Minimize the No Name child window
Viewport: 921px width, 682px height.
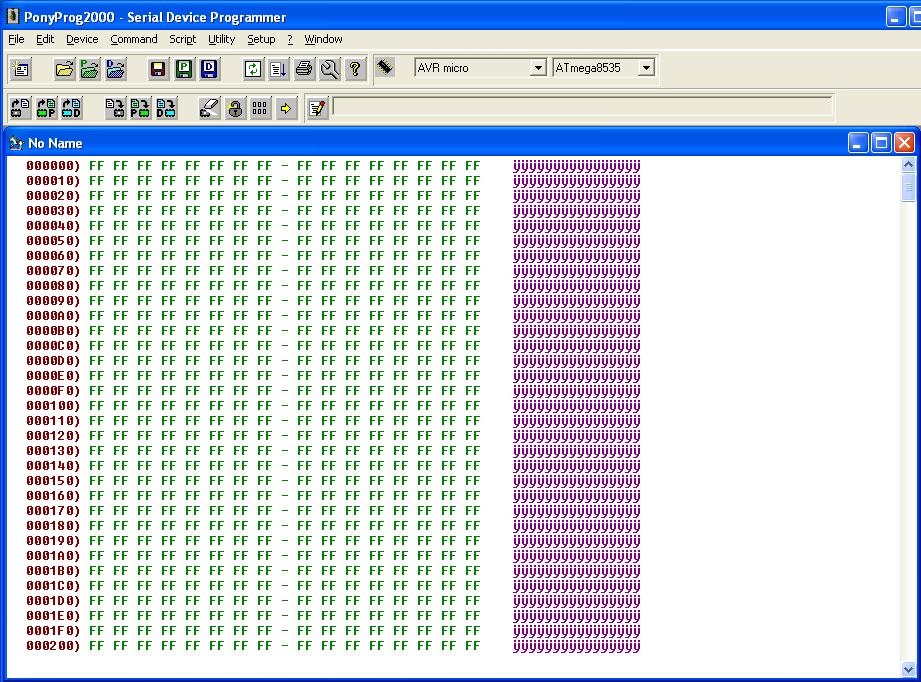point(858,143)
